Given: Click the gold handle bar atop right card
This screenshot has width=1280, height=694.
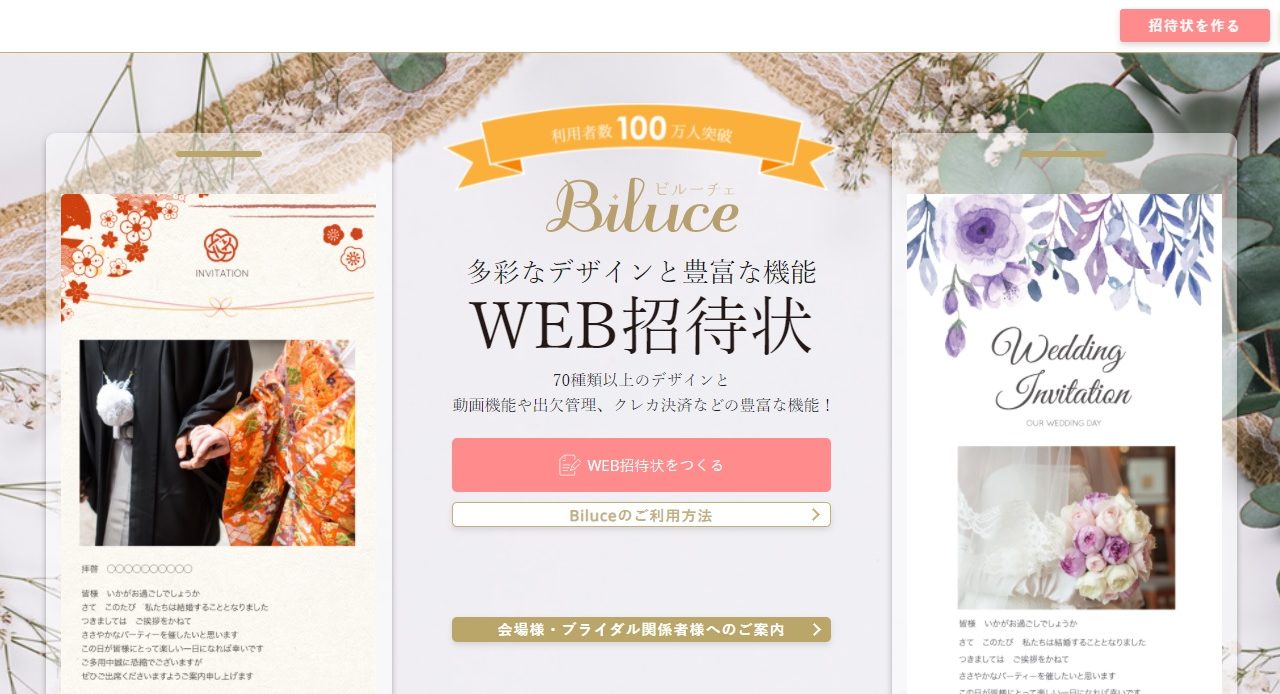Looking at the screenshot, I should (1064, 154).
